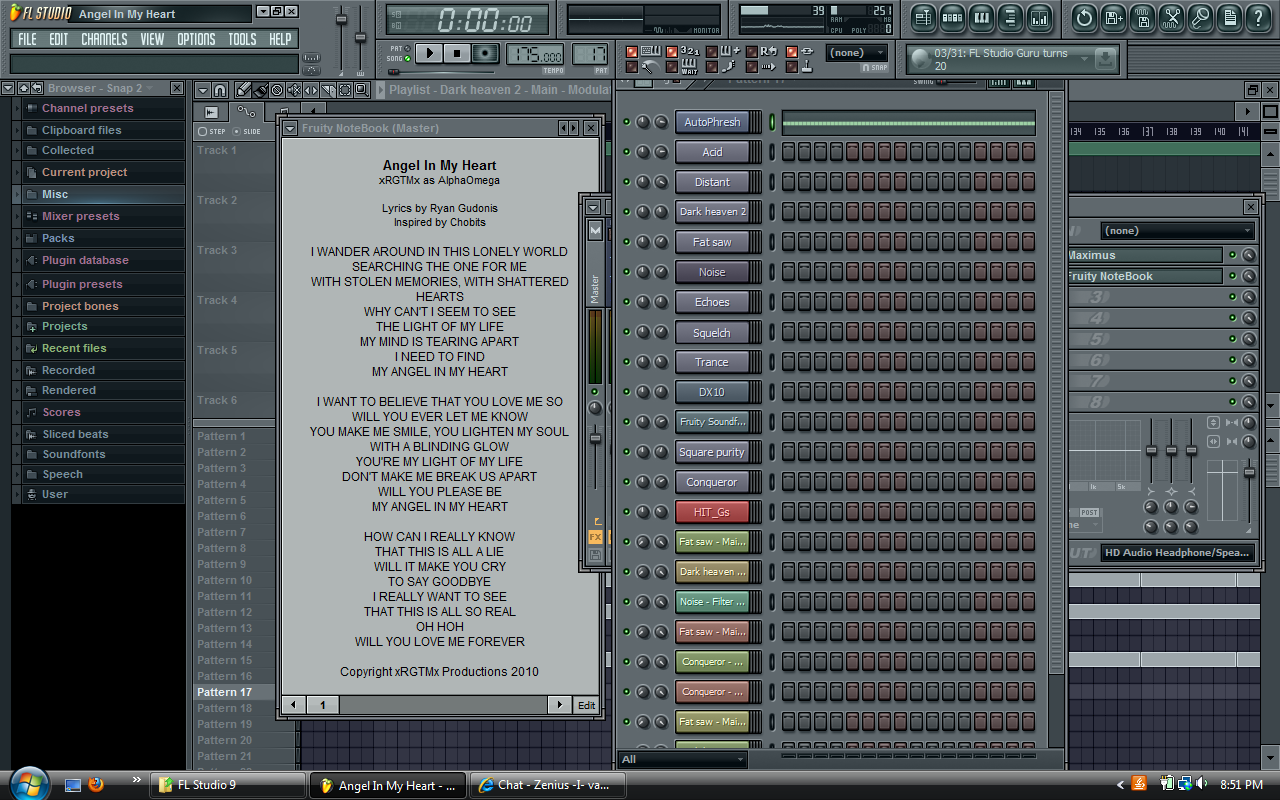
Task: Click the Render as audio file icon
Action: tap(1142, 17)
